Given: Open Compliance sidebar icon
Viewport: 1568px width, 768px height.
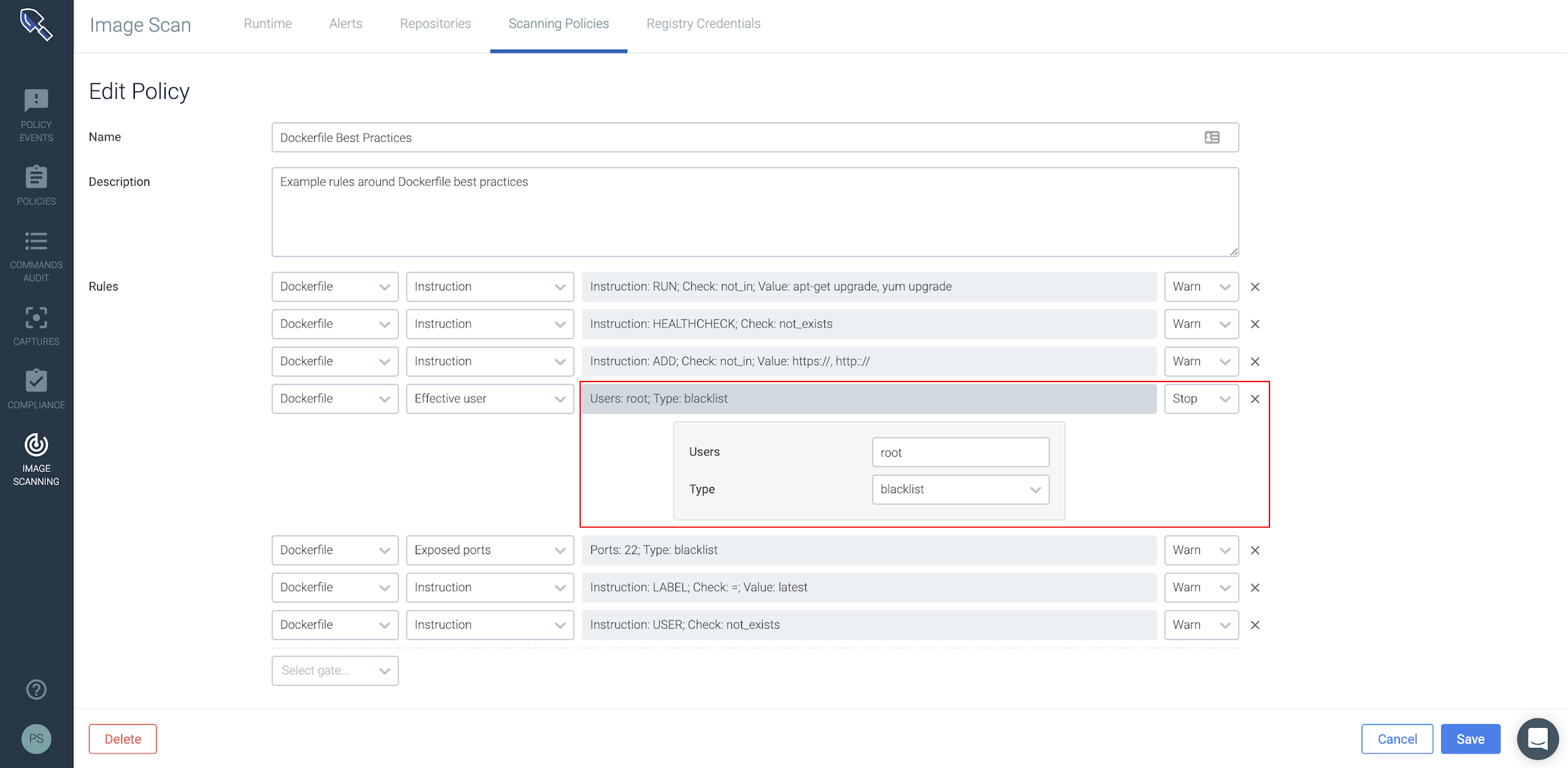Looking at the screenshot, I should coord(36,389).
